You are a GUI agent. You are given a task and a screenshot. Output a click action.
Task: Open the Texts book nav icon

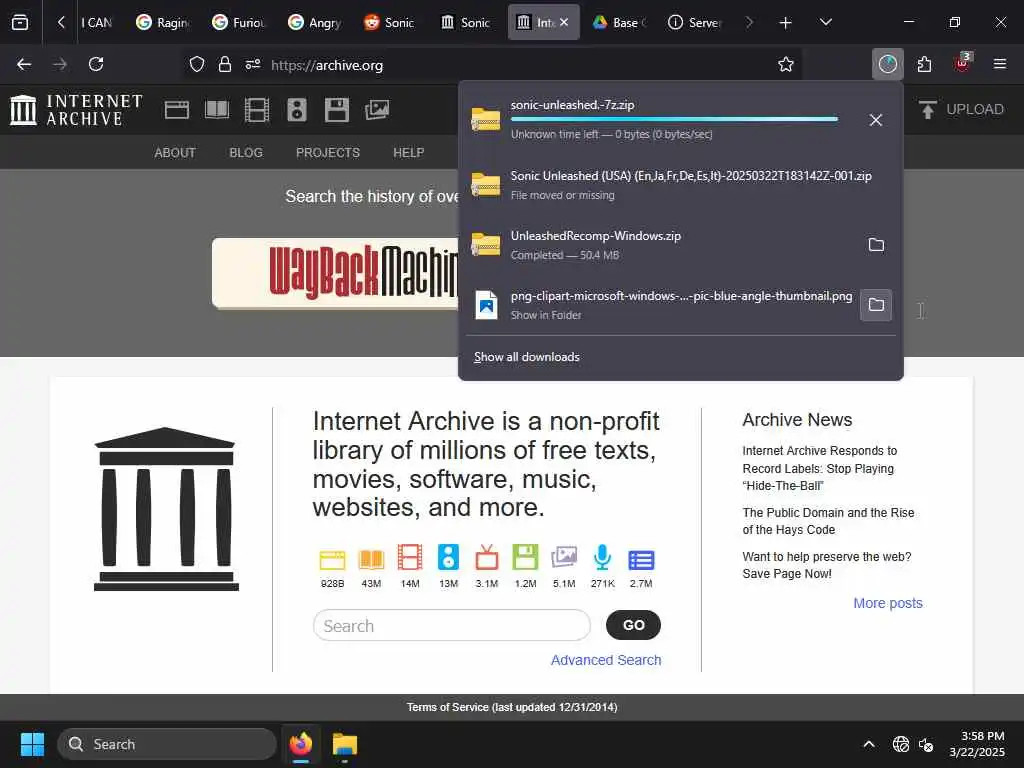[x=217, y=110]
